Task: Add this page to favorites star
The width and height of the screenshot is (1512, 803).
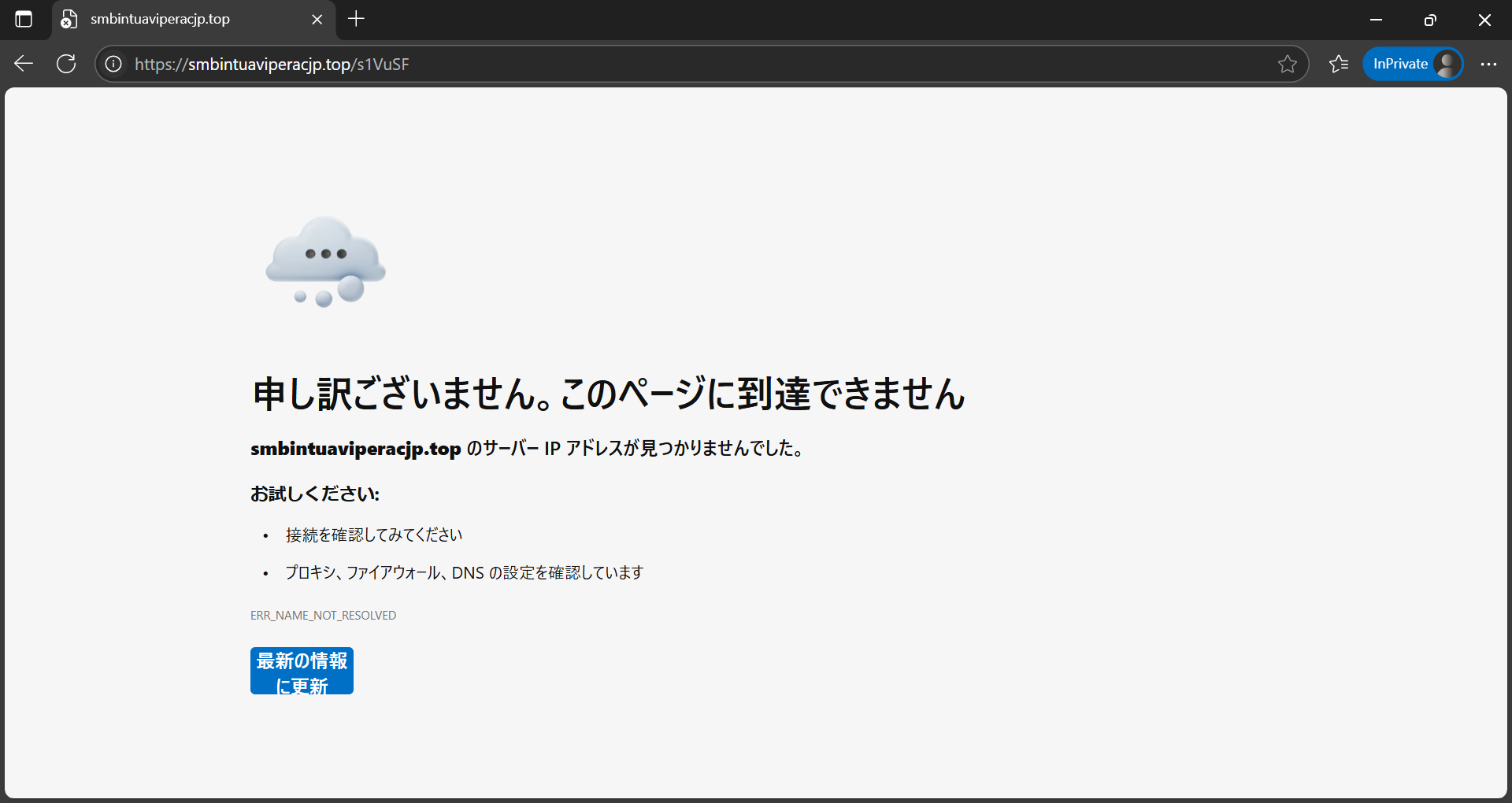Action: click(1287, 64)
